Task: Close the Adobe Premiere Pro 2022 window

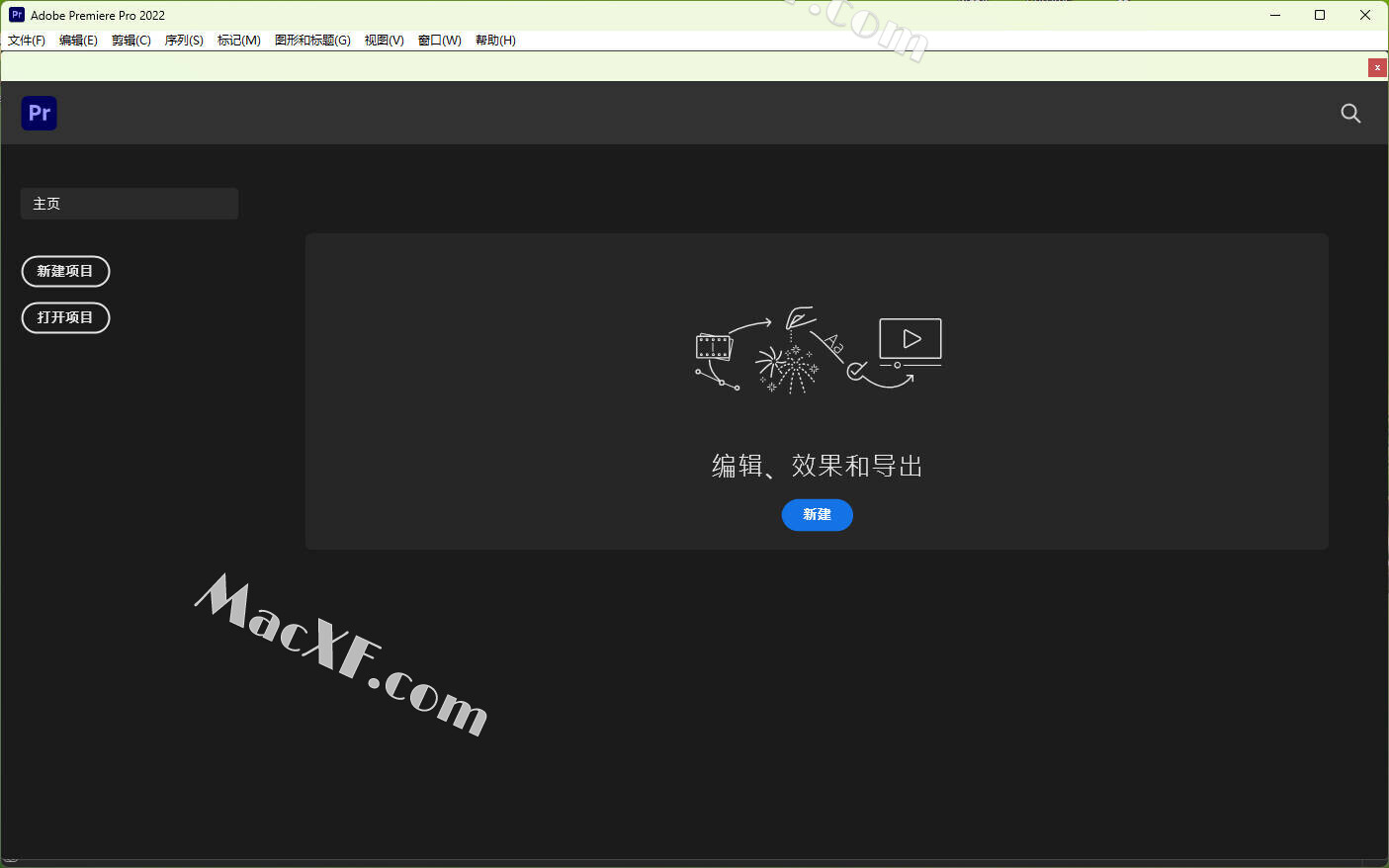Action: 1365,15
